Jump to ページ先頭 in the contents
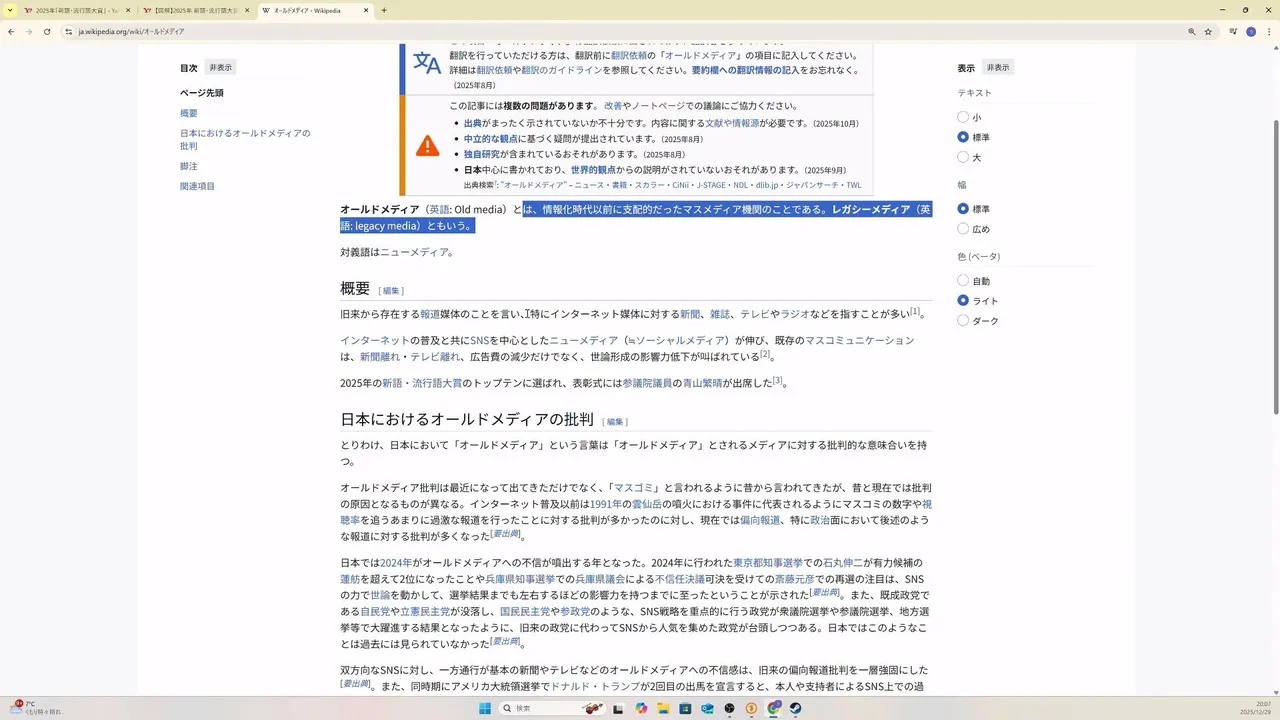This screenshot has height=720, width=1280. coord(202,93)
